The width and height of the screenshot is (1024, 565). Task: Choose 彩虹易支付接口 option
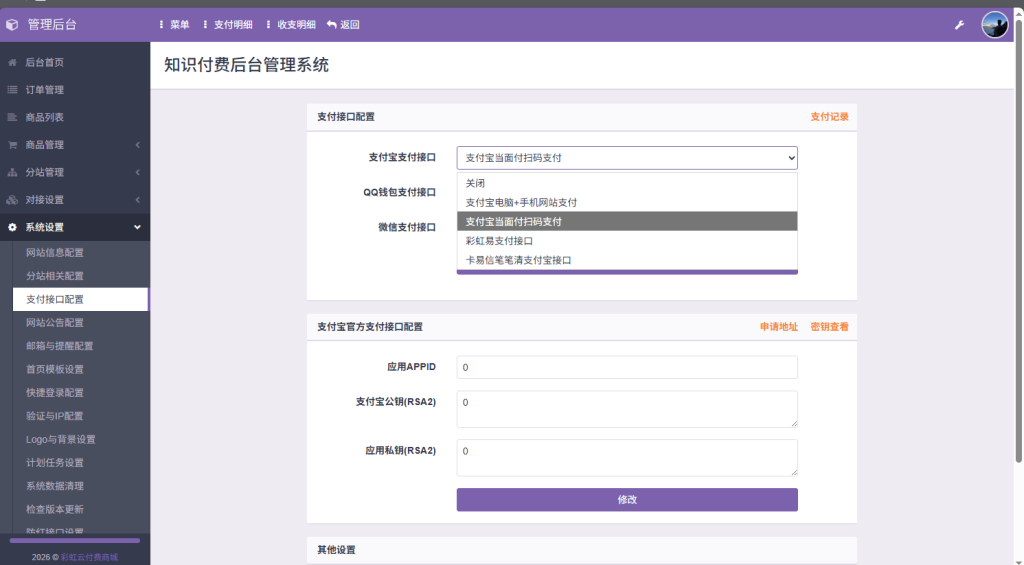click(x=627, y=241)
